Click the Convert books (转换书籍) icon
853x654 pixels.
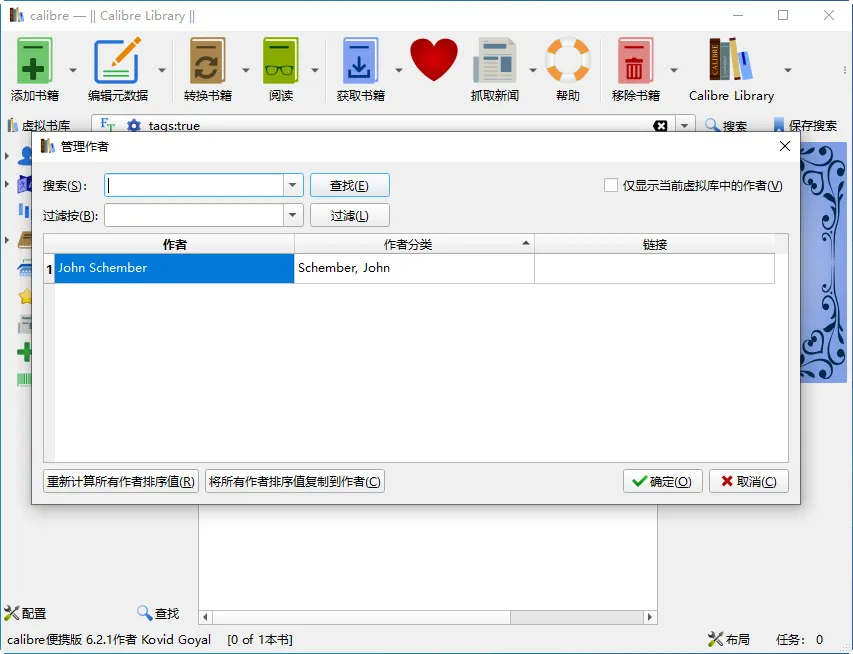[207, 61]
